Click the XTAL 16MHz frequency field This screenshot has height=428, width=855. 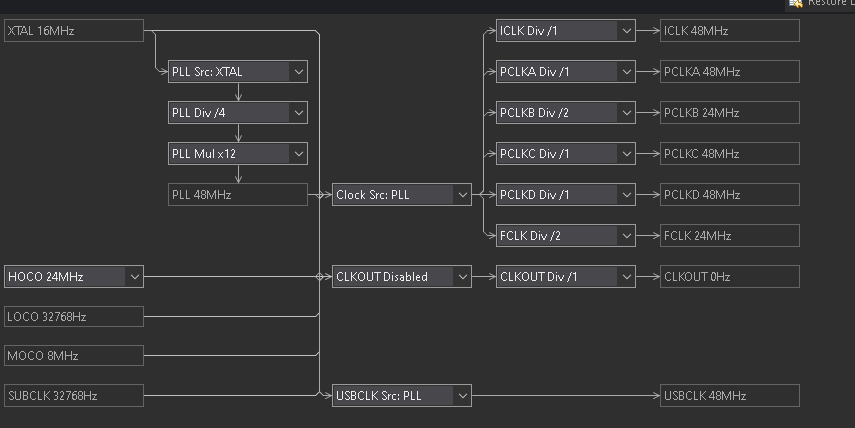tap(74, 31)
